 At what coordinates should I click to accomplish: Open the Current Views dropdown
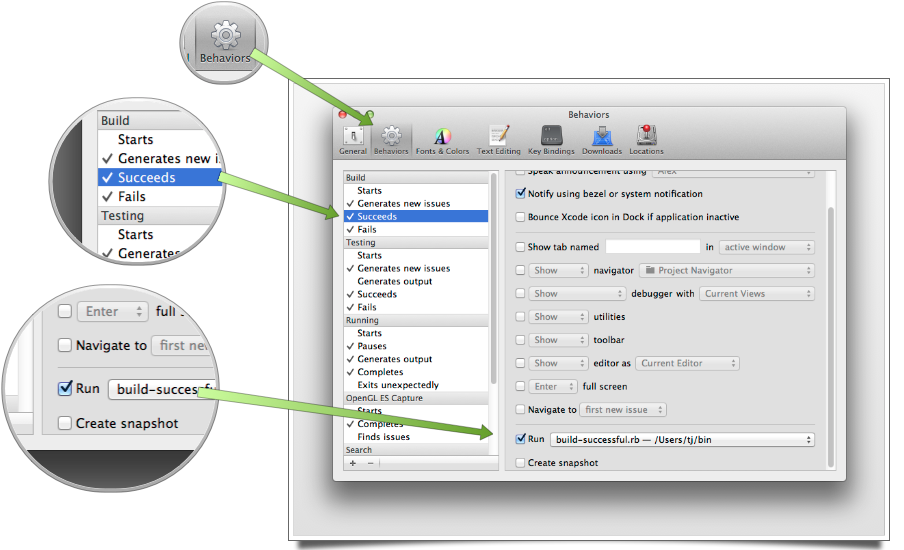coord(757,293)
